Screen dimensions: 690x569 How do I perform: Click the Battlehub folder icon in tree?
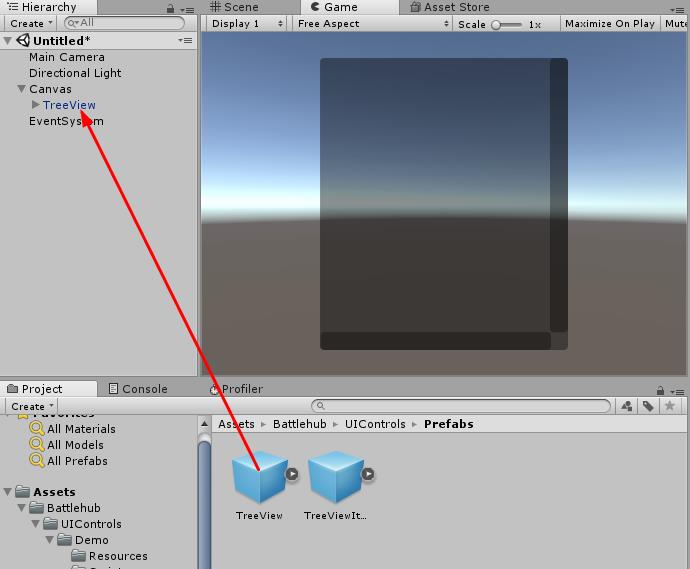point(36,507)
